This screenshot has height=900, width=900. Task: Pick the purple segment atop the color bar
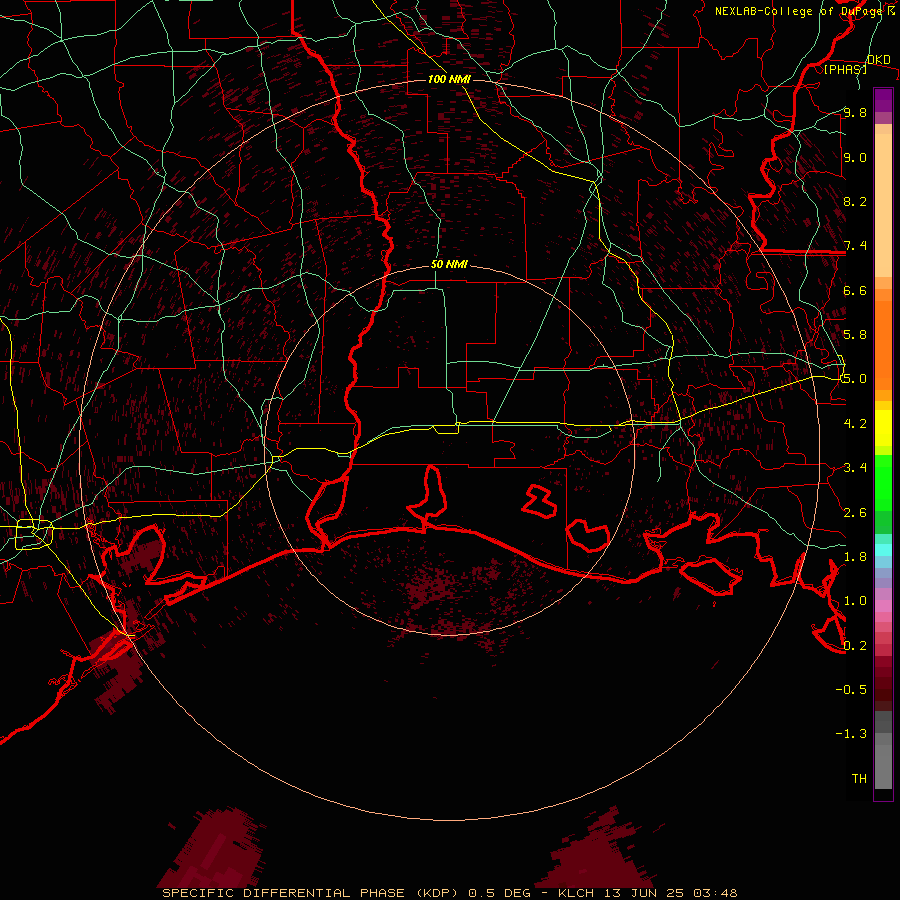click(883, 101)
